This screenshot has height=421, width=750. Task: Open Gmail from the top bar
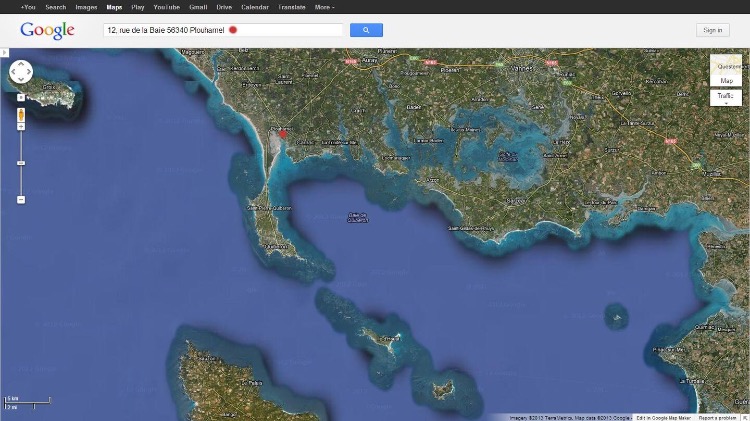click(198, 7)
